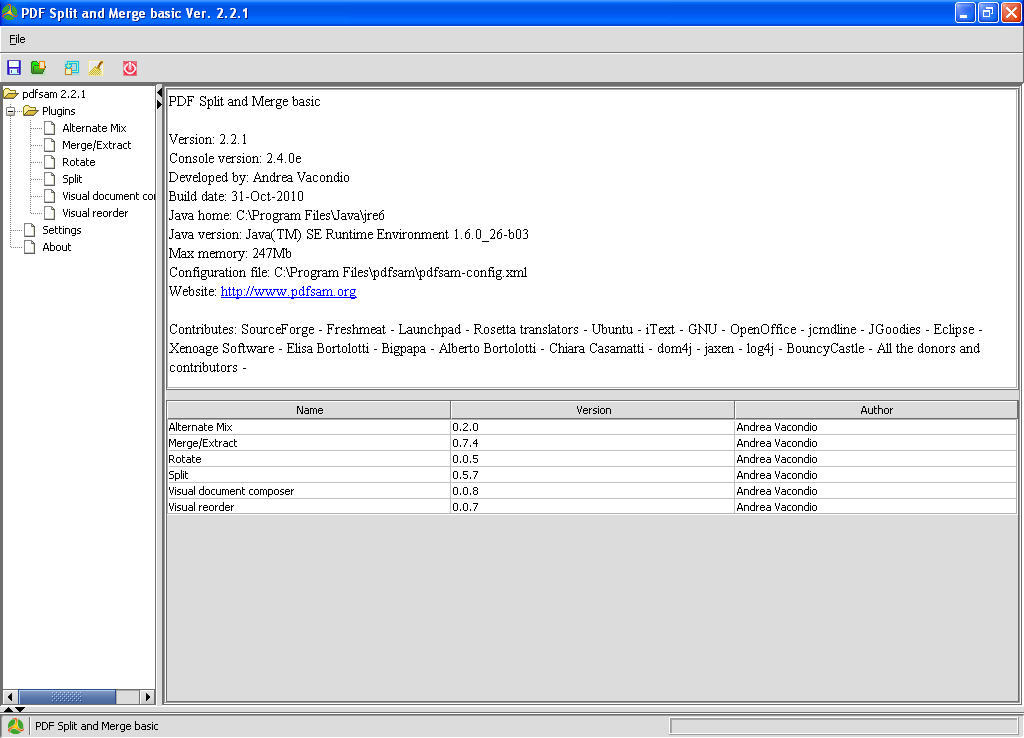1024x738 pixels.
Task: Select the Split row in plugin table
Action: pyautogui.click(x=308, y=475)
